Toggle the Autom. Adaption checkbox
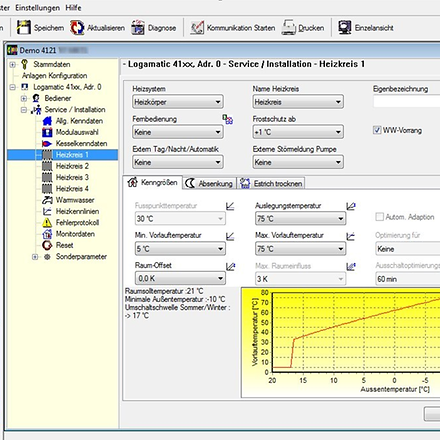 pos(379,217)
